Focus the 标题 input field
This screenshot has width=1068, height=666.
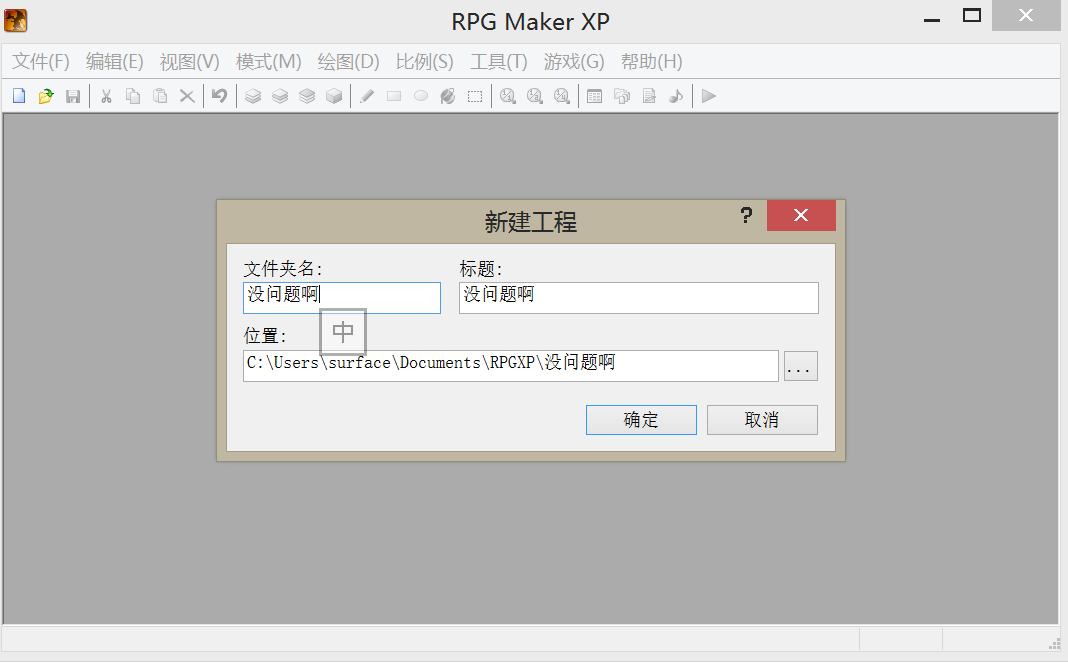(639, 298)
